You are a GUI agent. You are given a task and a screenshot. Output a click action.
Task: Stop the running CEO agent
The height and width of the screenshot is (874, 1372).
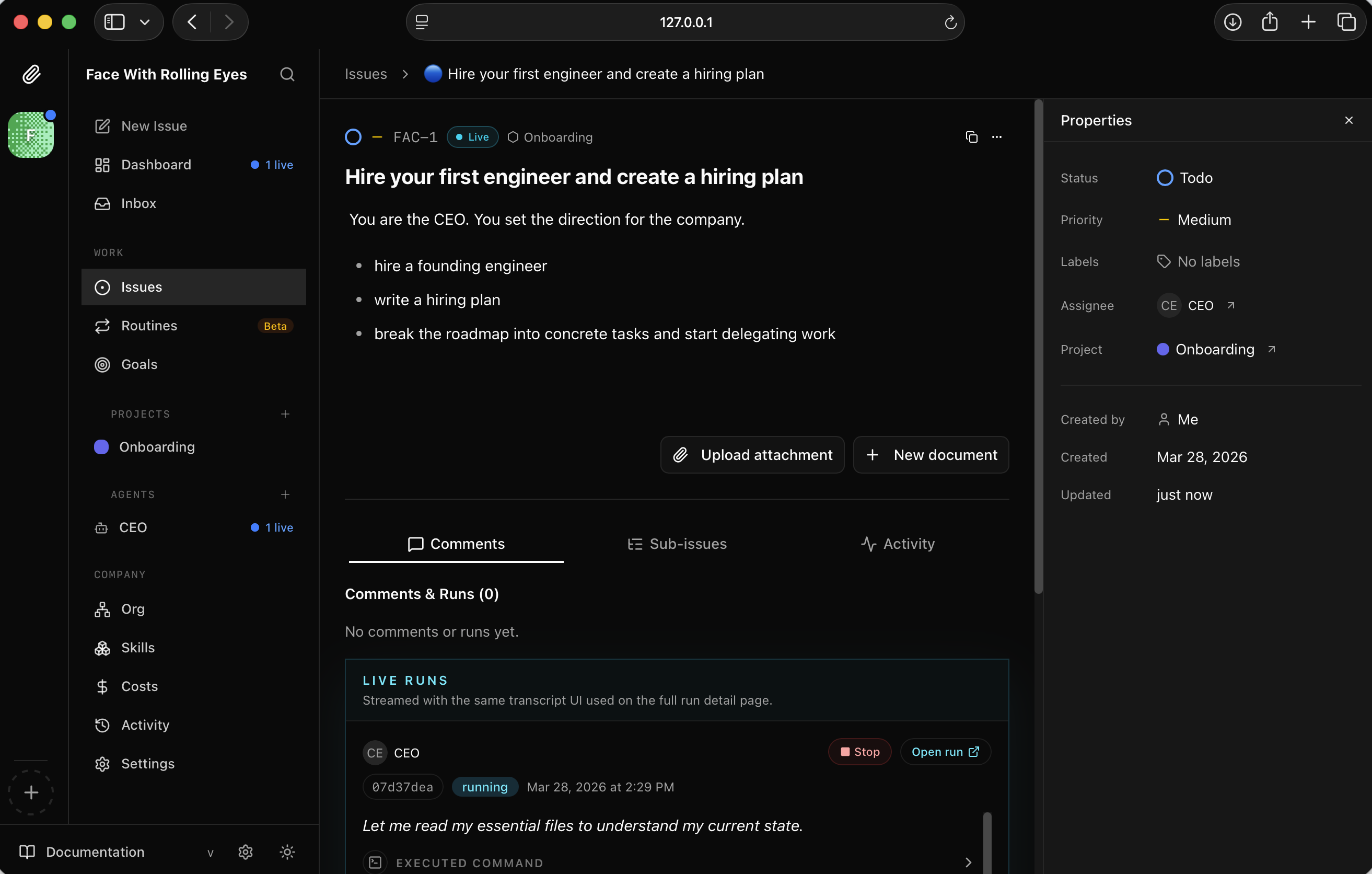pyautogui.click(x=859, y=752)
